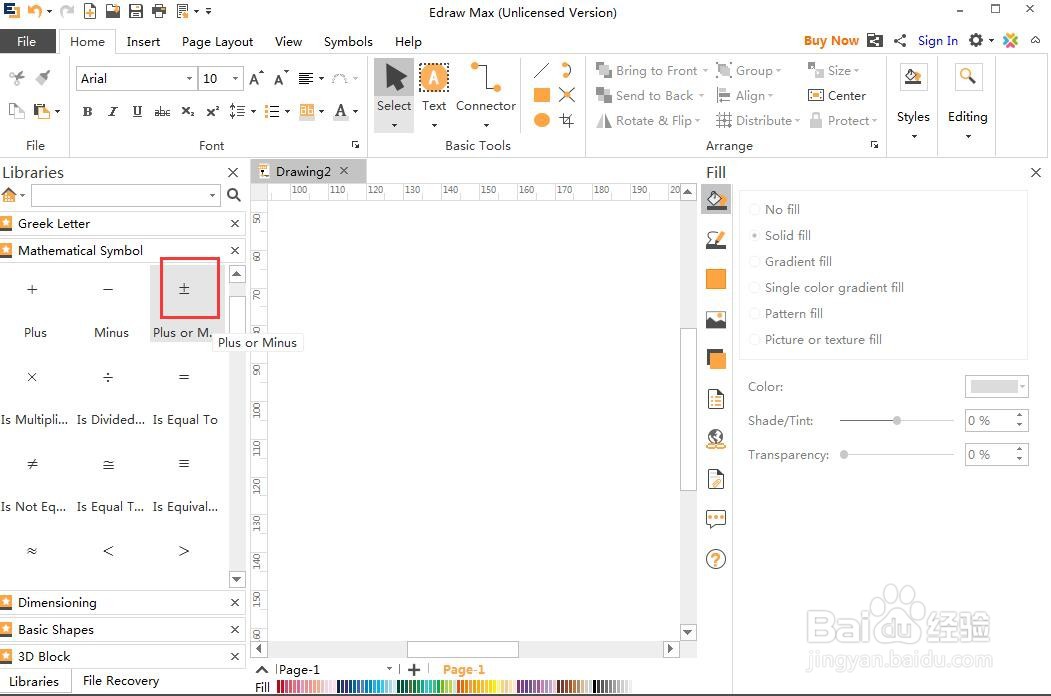Open the comments panel icon

pyautogui.click(x=716, y=519)
